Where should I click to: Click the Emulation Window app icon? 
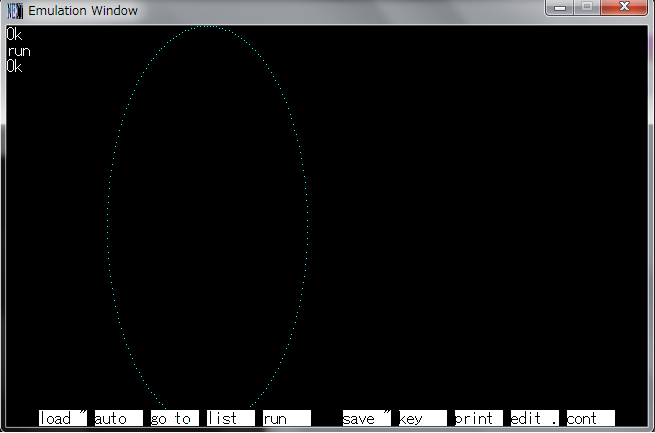[x=14, y=10]
